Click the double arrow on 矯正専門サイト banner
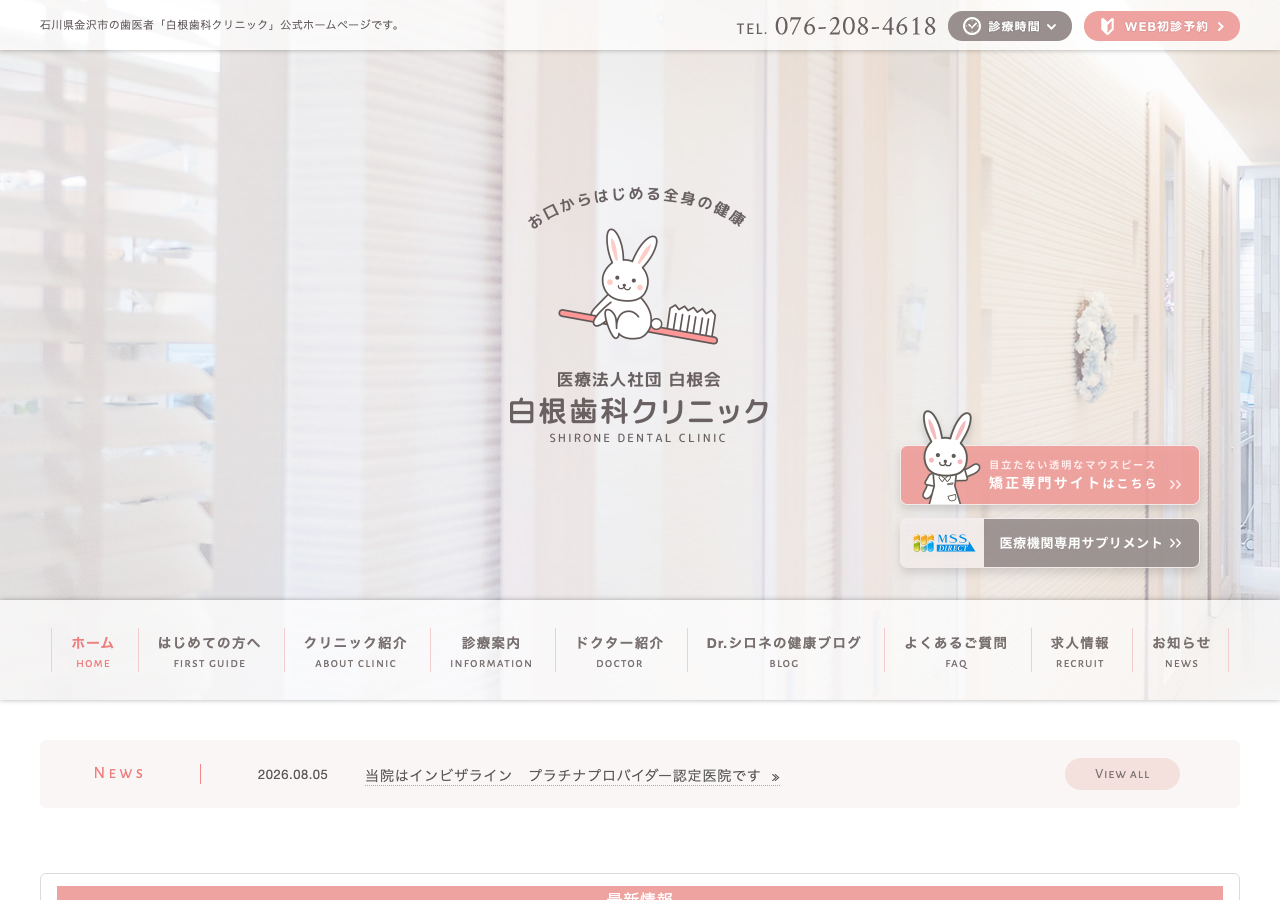The width and height of the screenshot is (1280, 900). point(1175,484)
